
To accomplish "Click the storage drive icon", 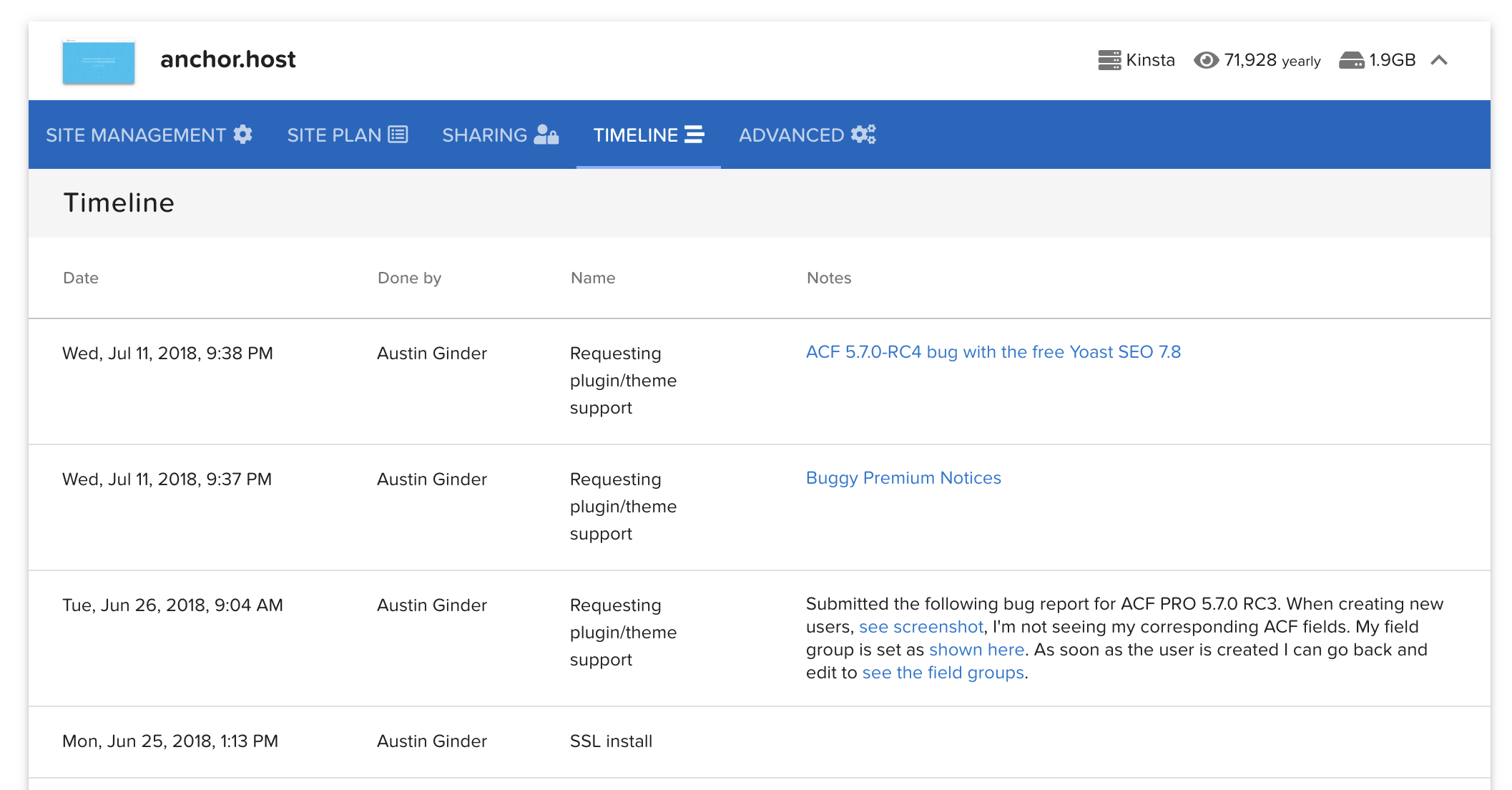I will click(1352, 60).
